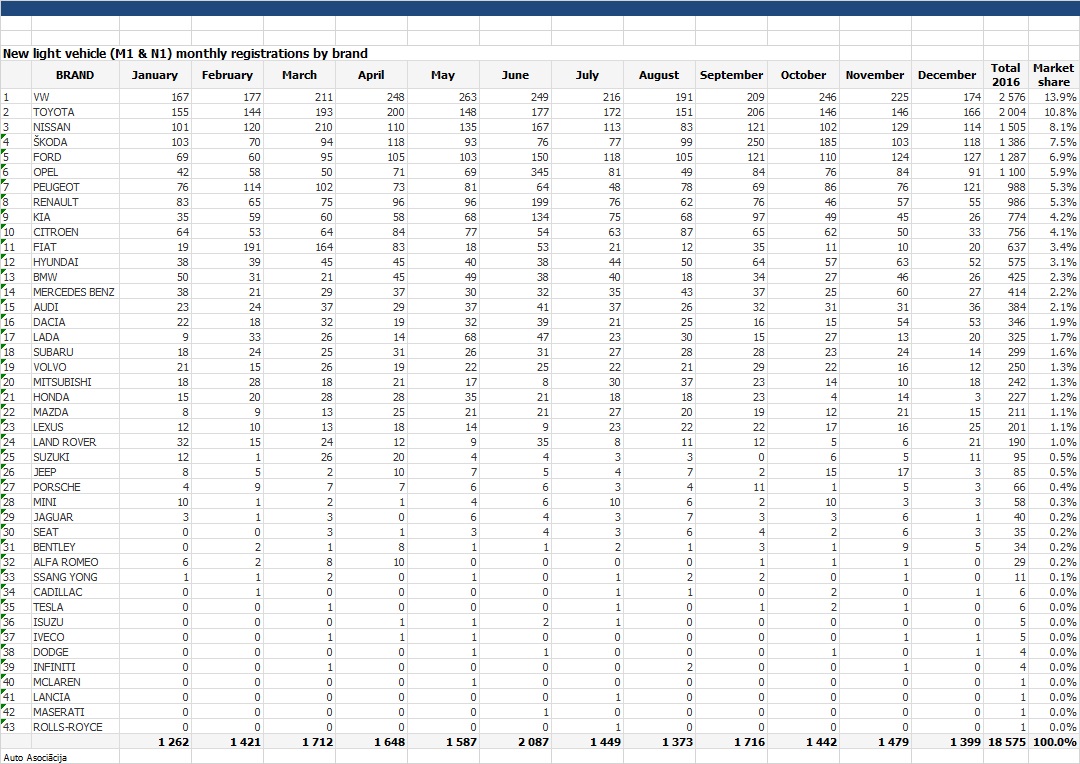Click the OPEL brand cell
Viewport: 1080px width, 764px height.
tap(75, 172)
